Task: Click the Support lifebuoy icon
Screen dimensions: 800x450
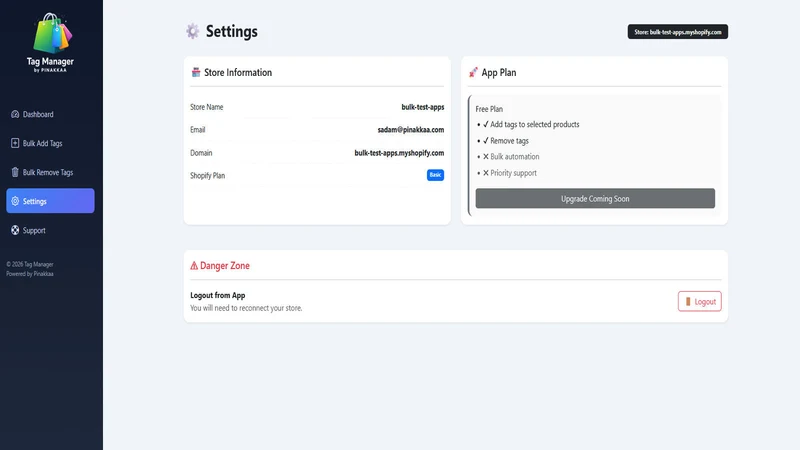Action: (15, 230)
